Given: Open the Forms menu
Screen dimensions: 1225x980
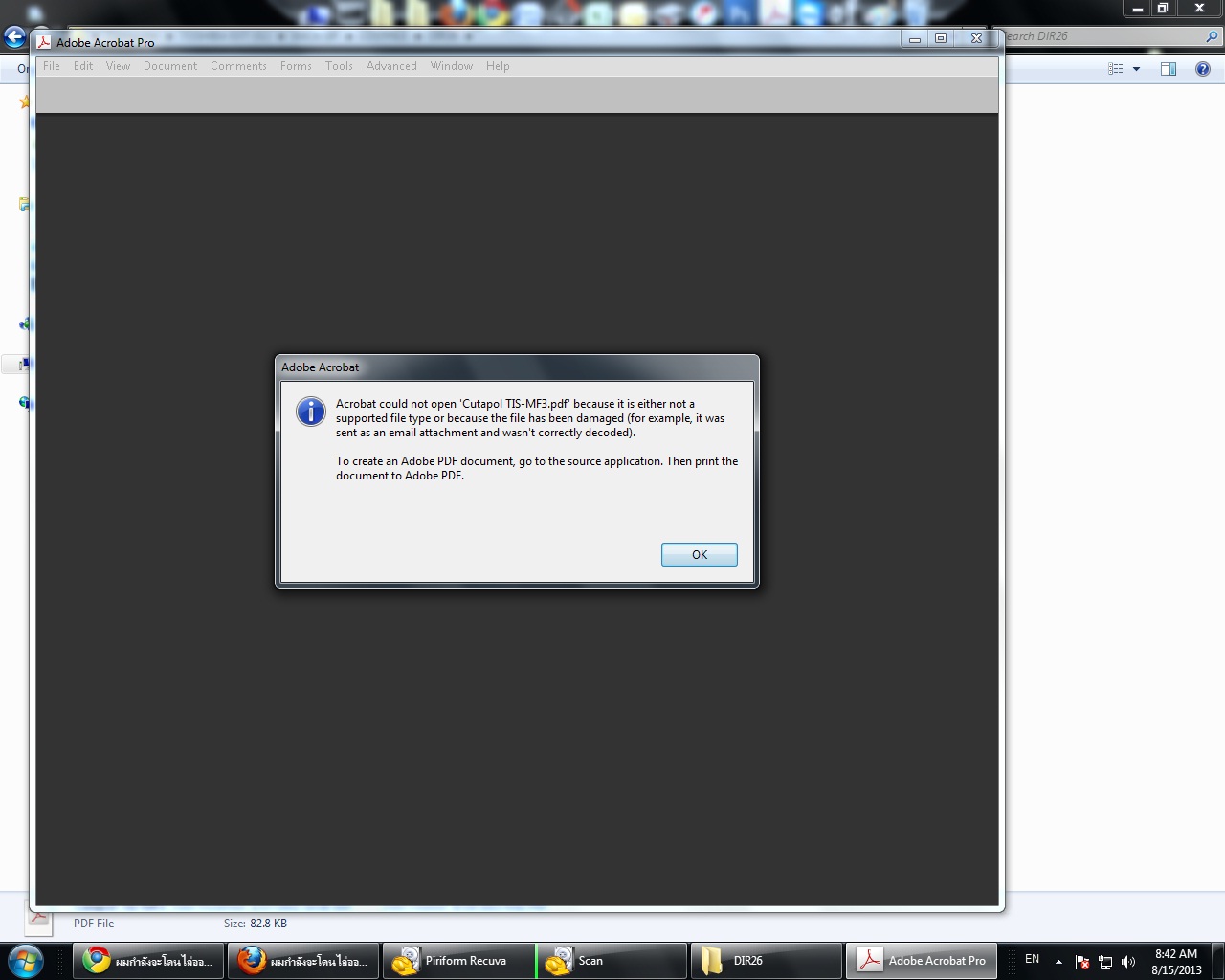Looking at the screenshot, I should coord(296,66).
